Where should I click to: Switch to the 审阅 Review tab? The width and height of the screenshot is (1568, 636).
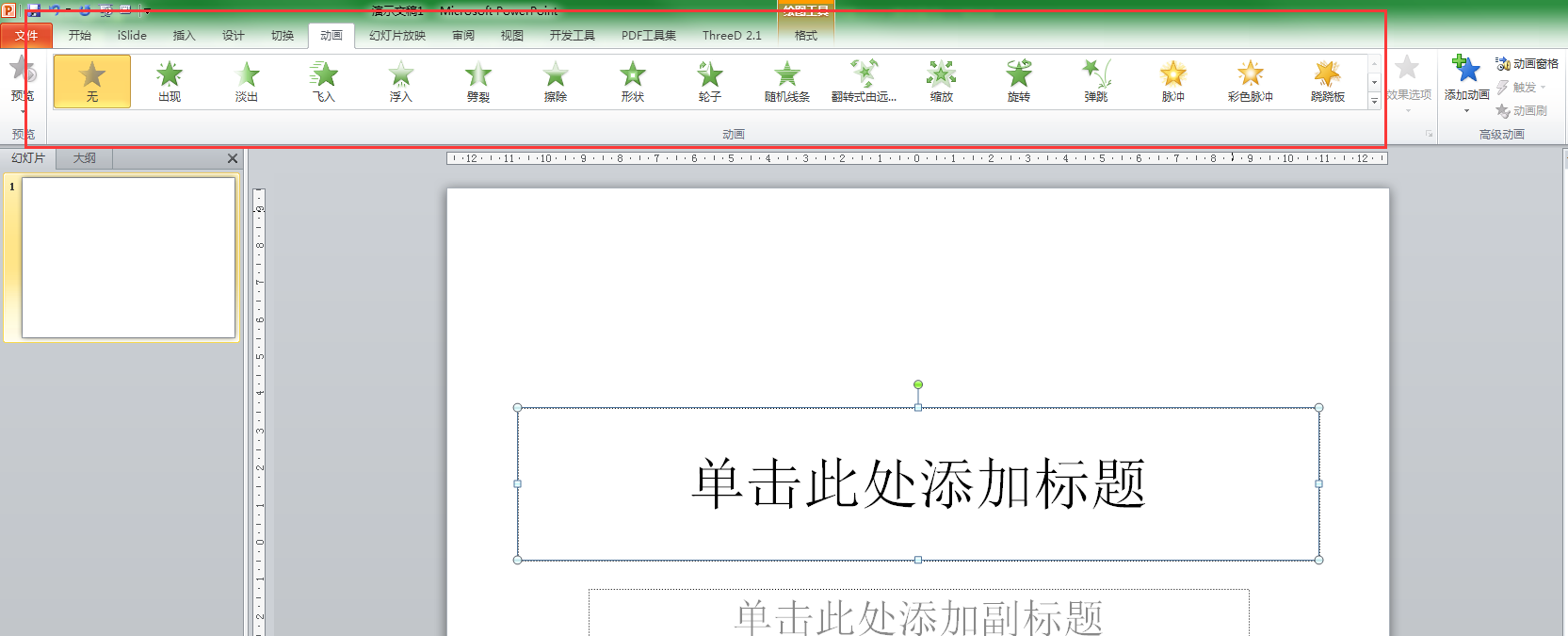tap(463, 36)
